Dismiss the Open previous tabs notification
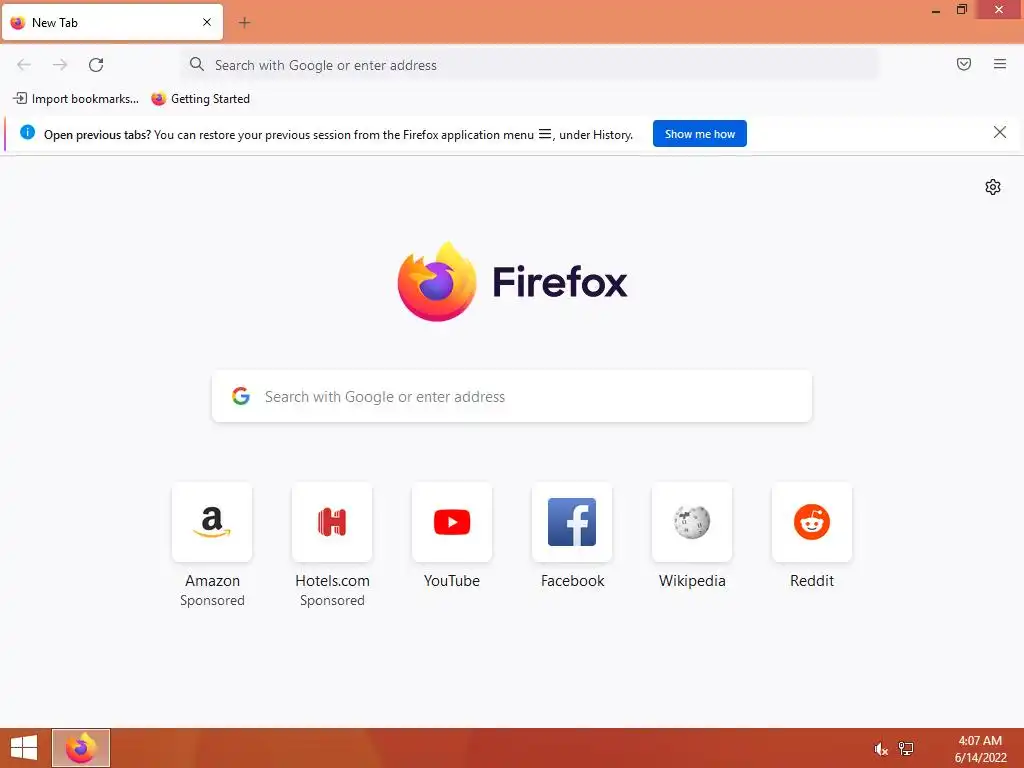The height and width of the screenshot is (768, 1024). [x=999, y=133]
